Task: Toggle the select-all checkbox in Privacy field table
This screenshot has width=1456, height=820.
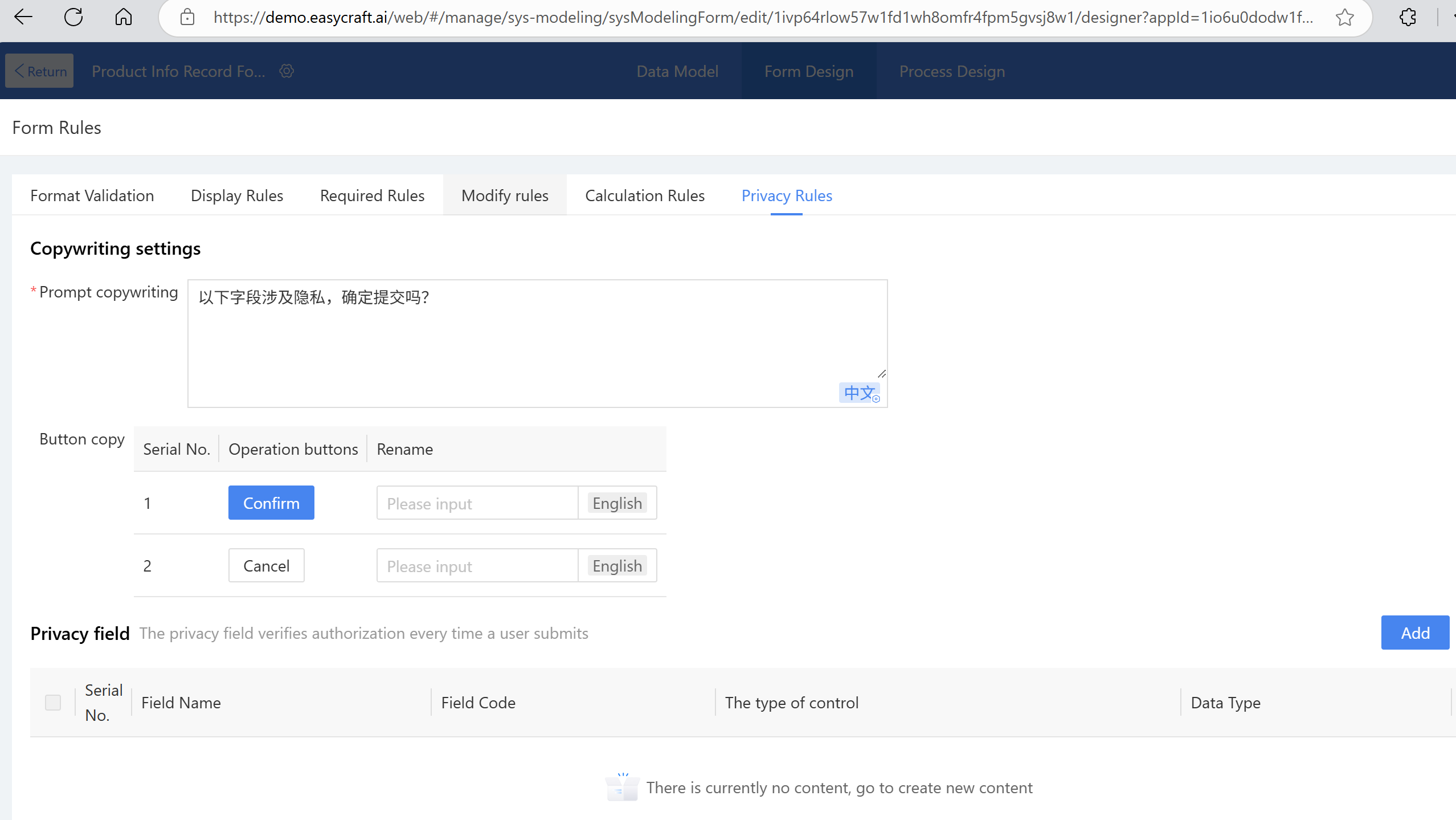Action: [x=53, y=703]
